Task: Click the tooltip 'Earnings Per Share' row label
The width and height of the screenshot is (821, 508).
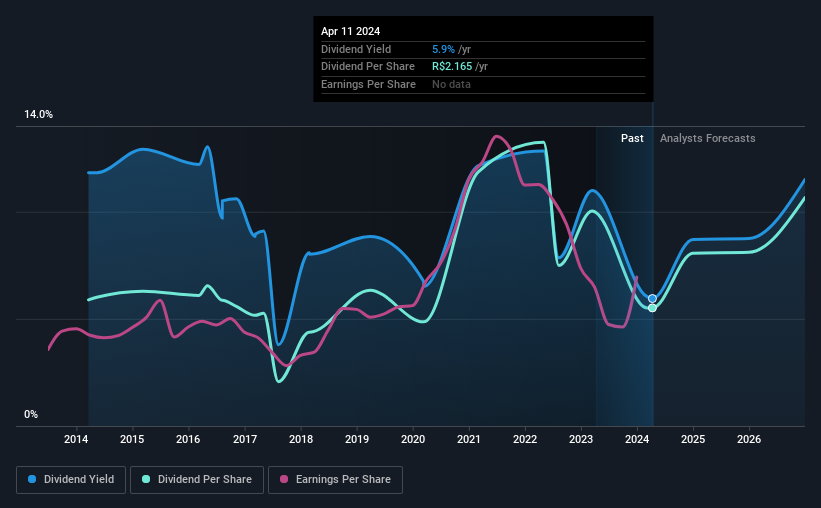Action: (368, 84)
